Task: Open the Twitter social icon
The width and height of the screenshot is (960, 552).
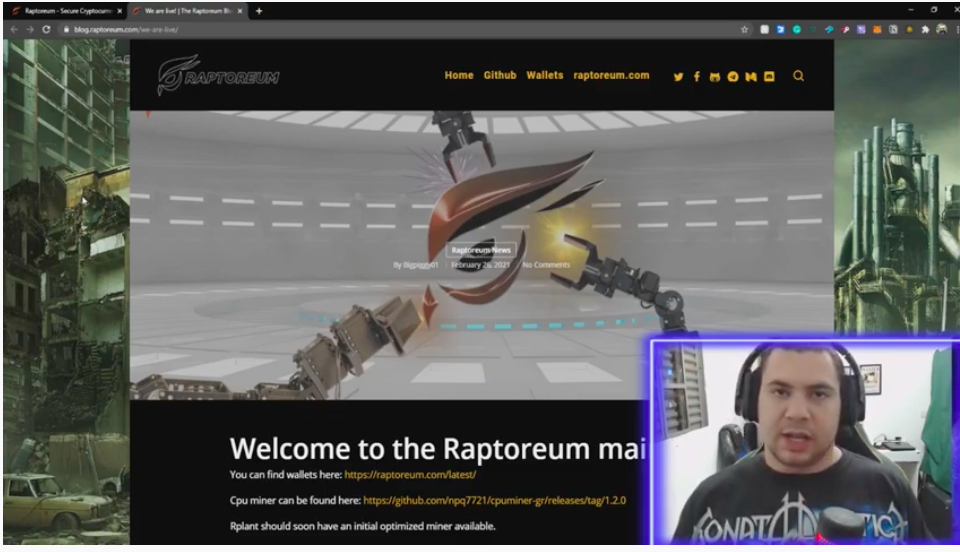Action: [678, 76]
